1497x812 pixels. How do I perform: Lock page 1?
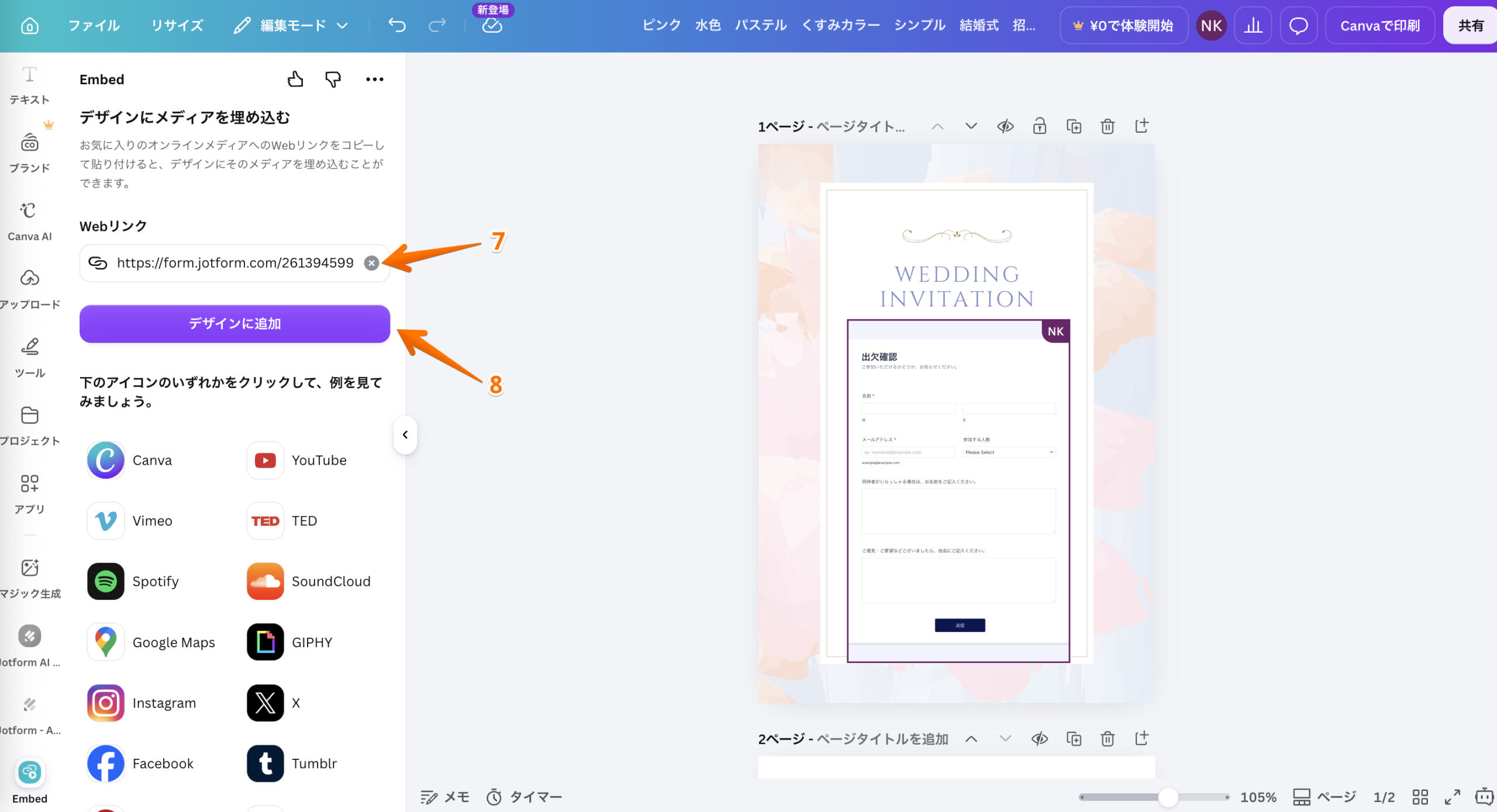click(1039, 126)
